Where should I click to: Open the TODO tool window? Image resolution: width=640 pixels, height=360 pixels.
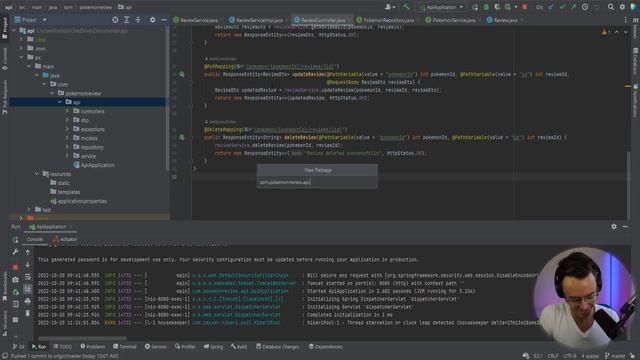[62, 347]
